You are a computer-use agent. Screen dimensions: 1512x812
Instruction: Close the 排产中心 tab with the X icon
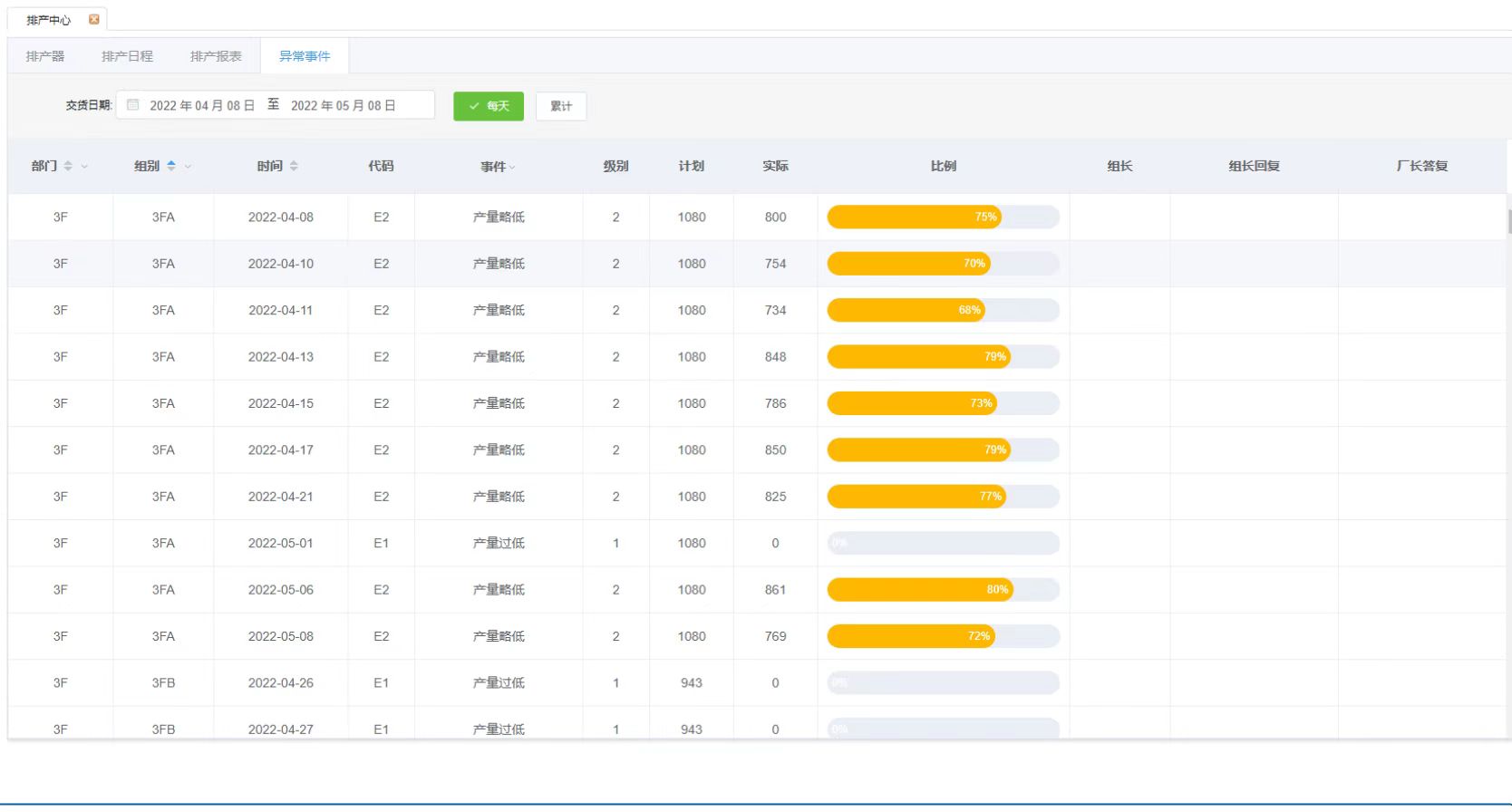[x=93, y=19]
